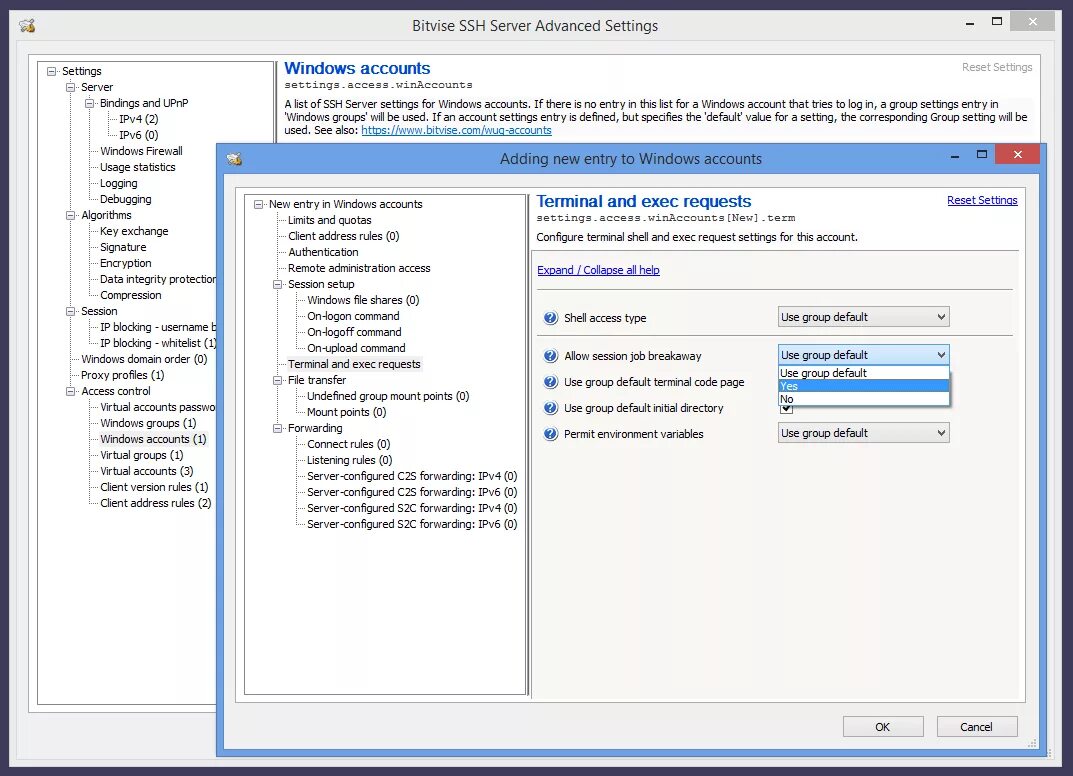Select Windows file shares (0)
The width and height of the screenshot is (1073, 776).
tap(363, 300)
